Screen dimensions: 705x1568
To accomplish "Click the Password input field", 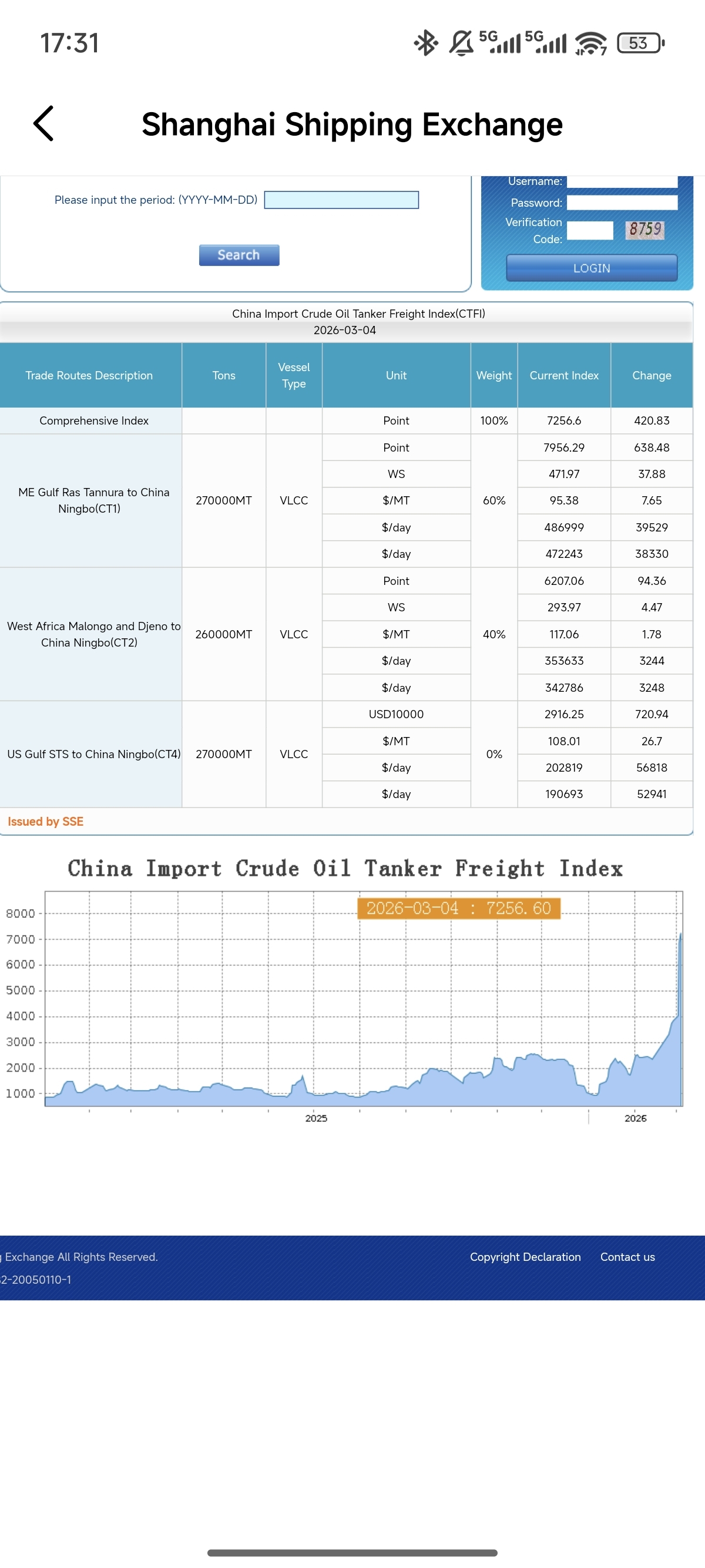I will pos(622,203).
